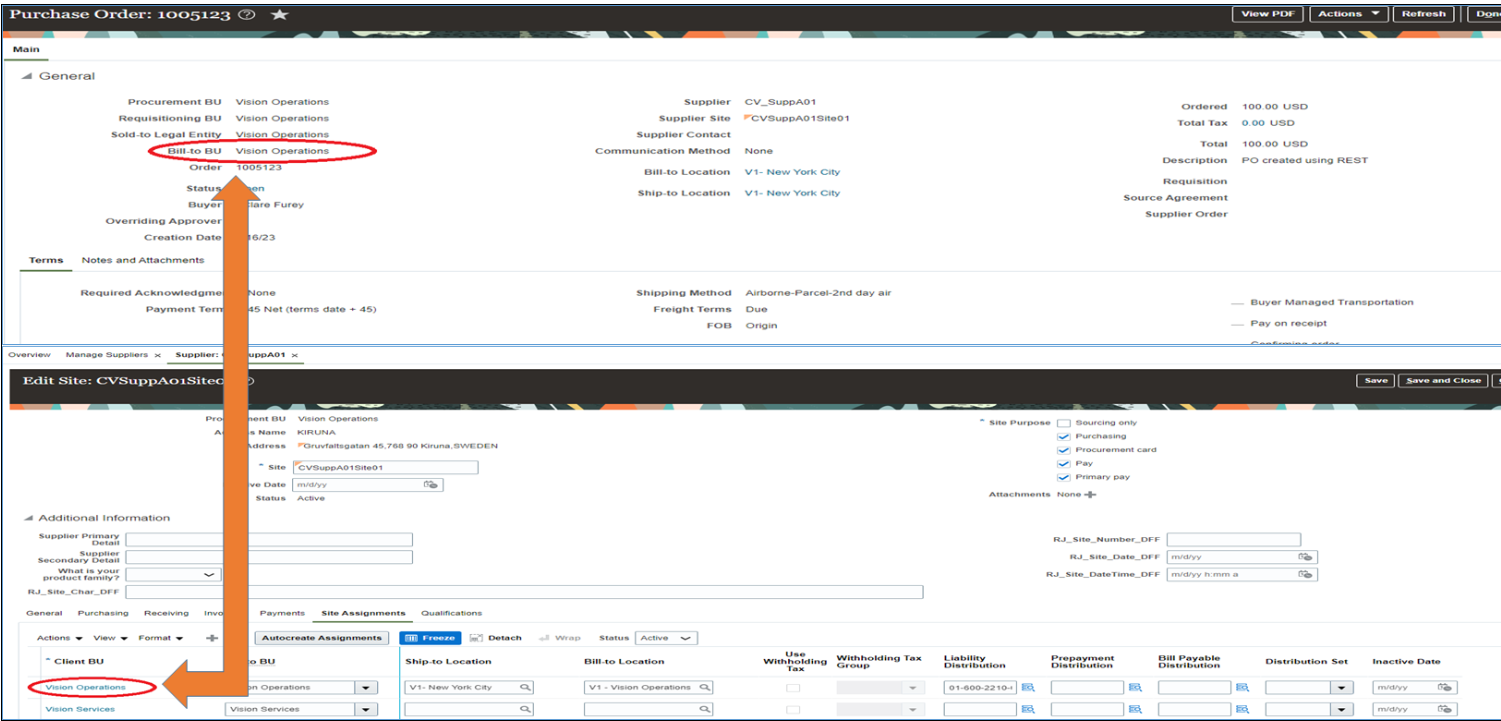Open the Inactive Date calendar near Site field

(431, 484)
